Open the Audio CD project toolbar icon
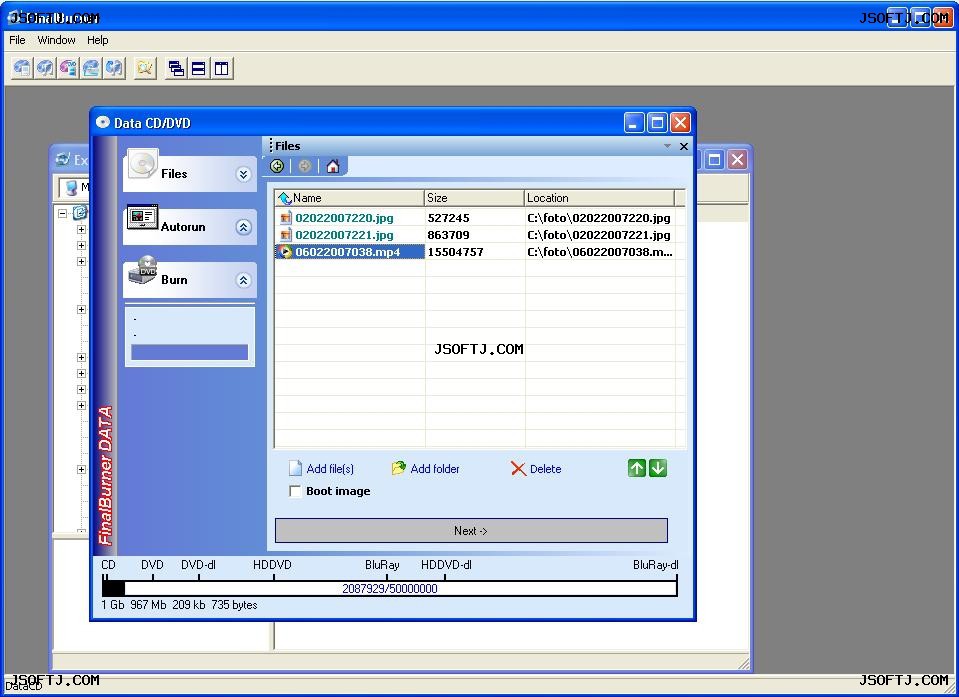The image size is (959, 697). click(45, 68)
